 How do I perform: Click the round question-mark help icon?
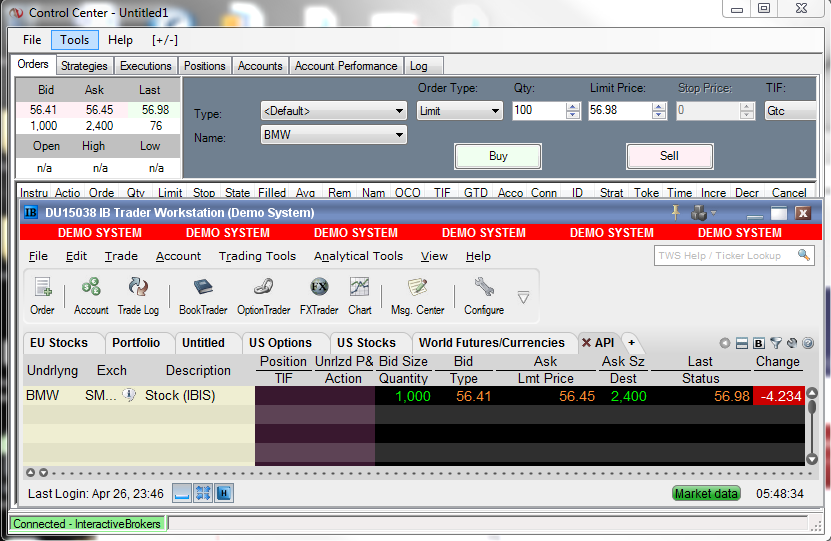coord(808,343)
